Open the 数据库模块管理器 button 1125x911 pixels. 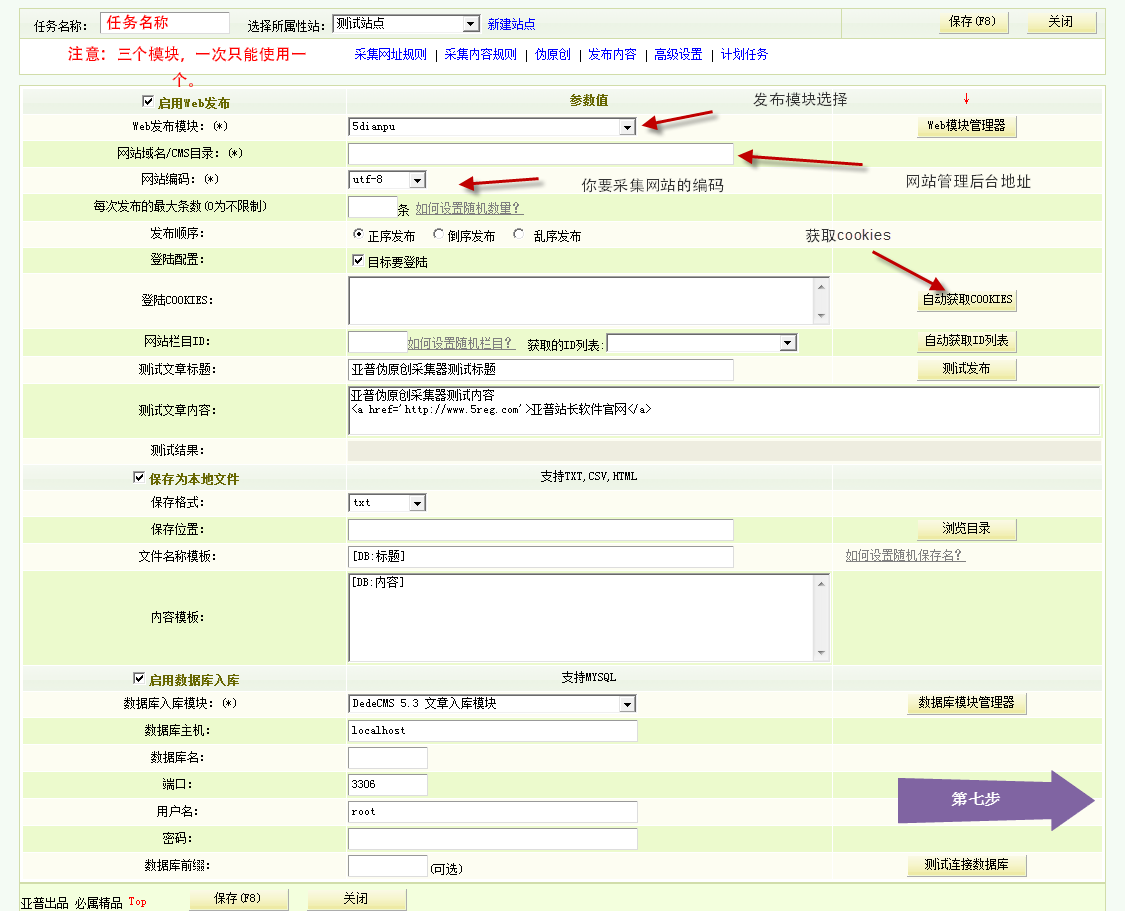966,703
